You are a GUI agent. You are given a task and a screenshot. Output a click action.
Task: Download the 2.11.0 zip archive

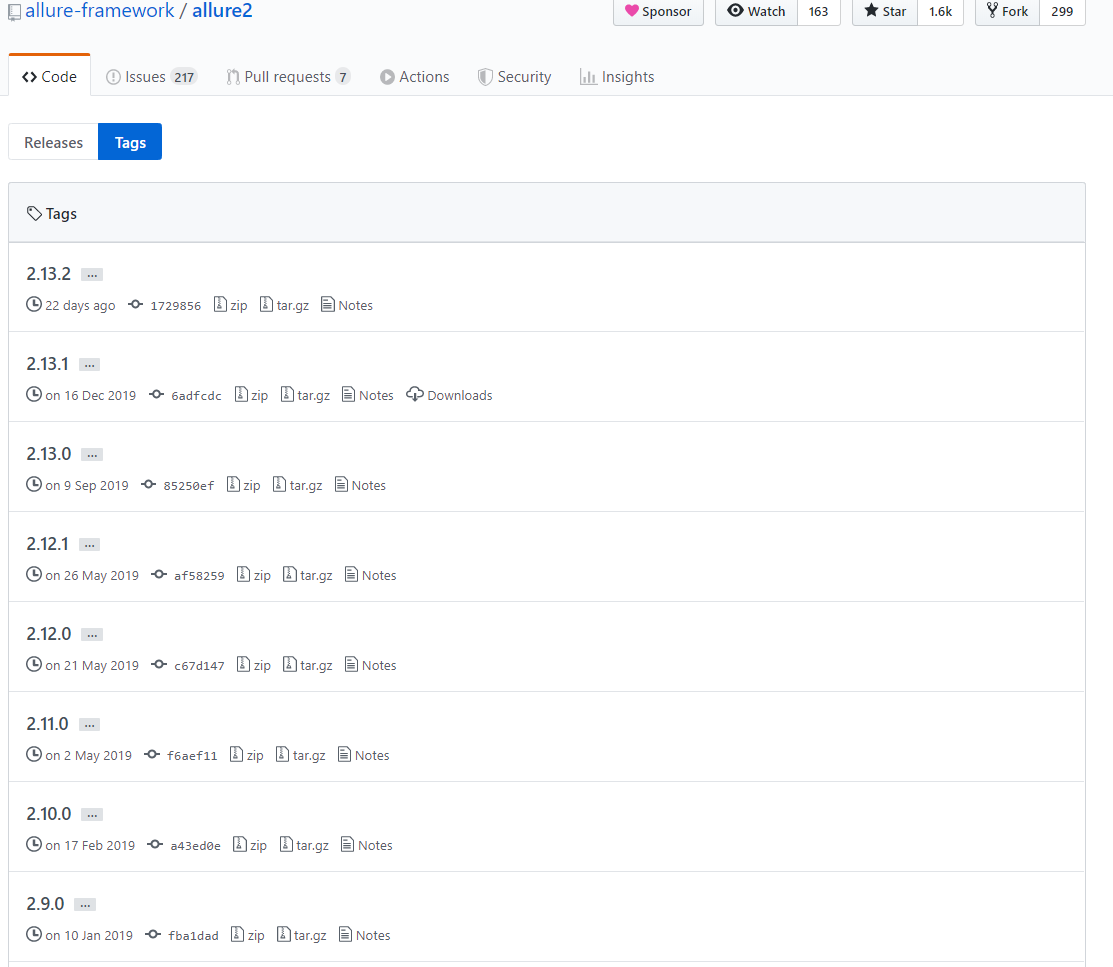coord(247,756)
